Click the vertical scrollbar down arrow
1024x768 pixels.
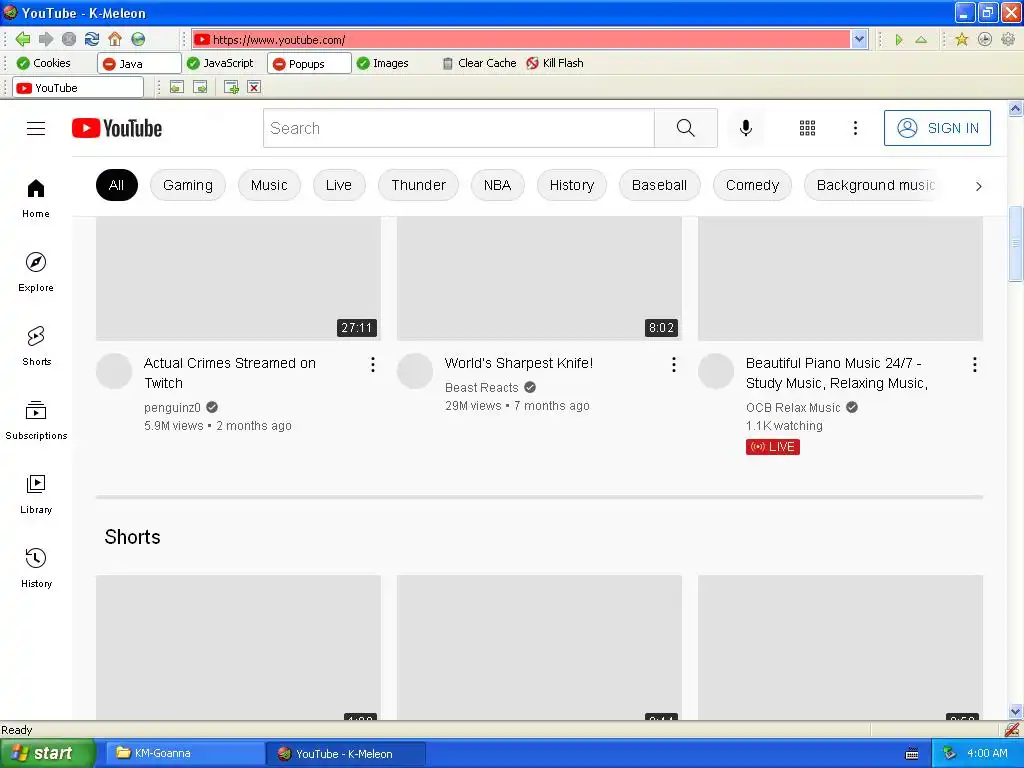(1015, 712)
